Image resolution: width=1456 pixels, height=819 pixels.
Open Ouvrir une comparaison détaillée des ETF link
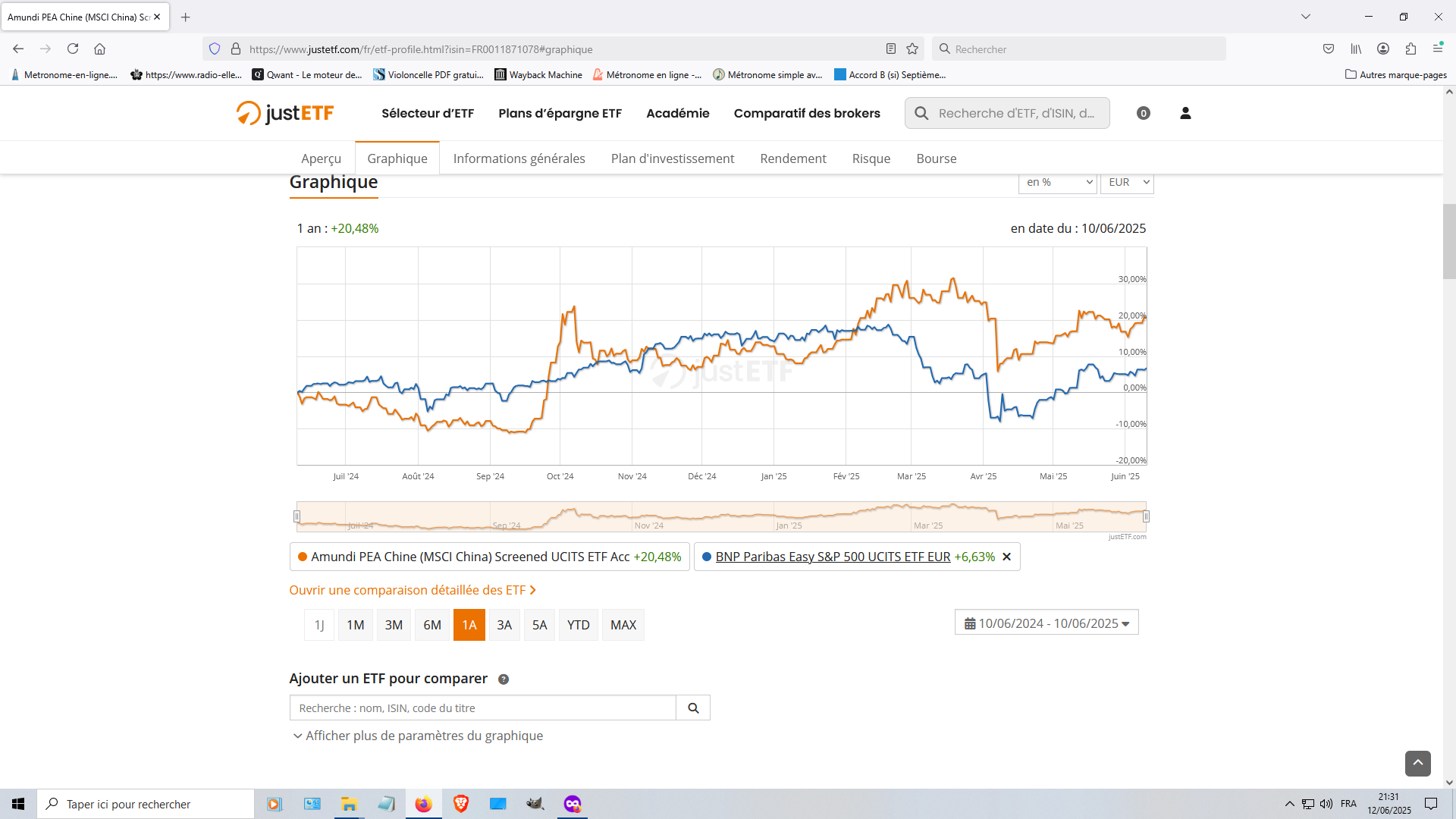click(x=413, y=590)
